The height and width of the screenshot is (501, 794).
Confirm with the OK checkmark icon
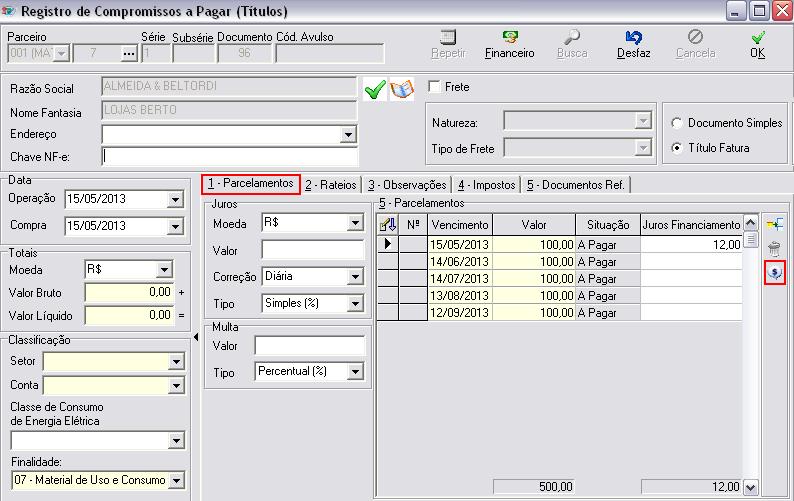tap(757, 38)
